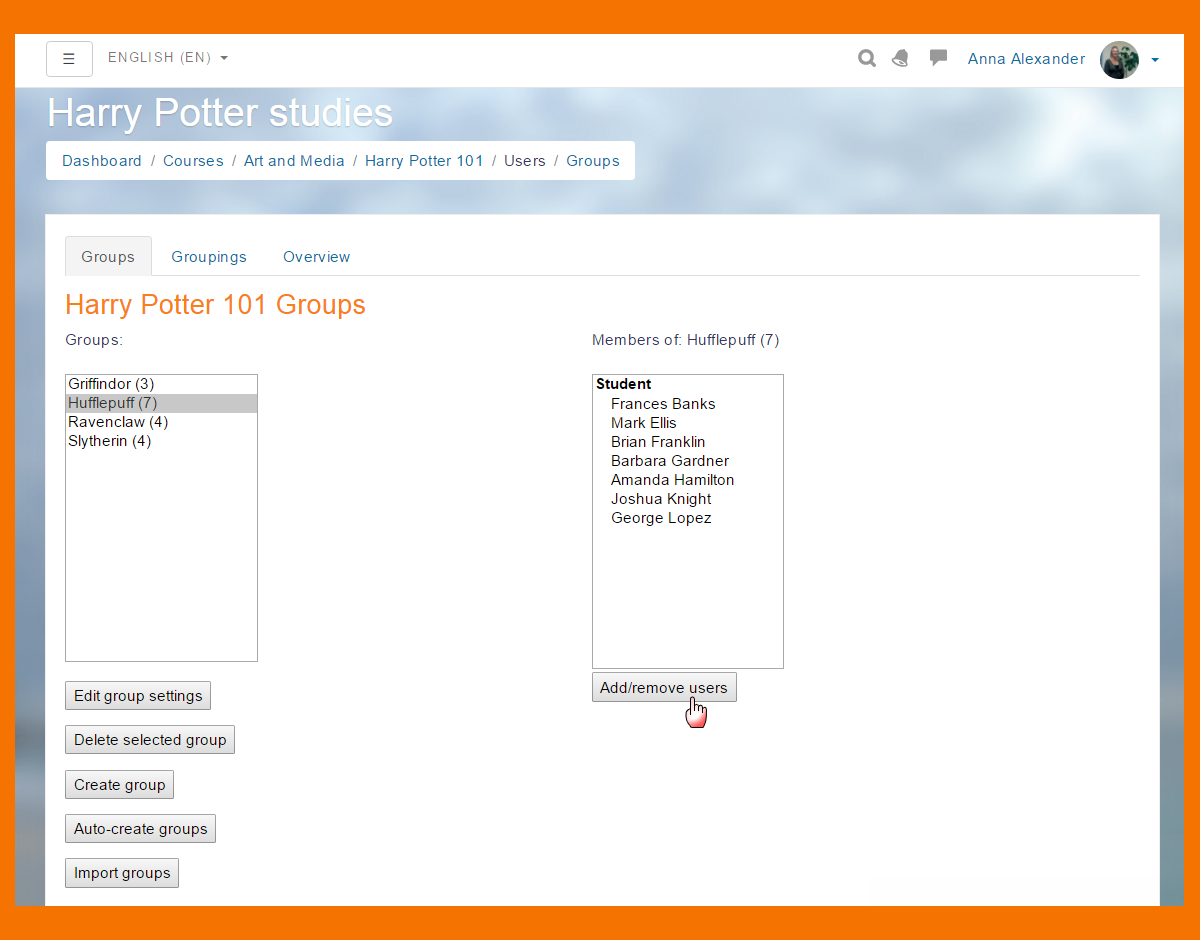Viewport: 1200px width, 940px height.
Task: Select the Ravenclaw (4) group
Action: [117, 422]
